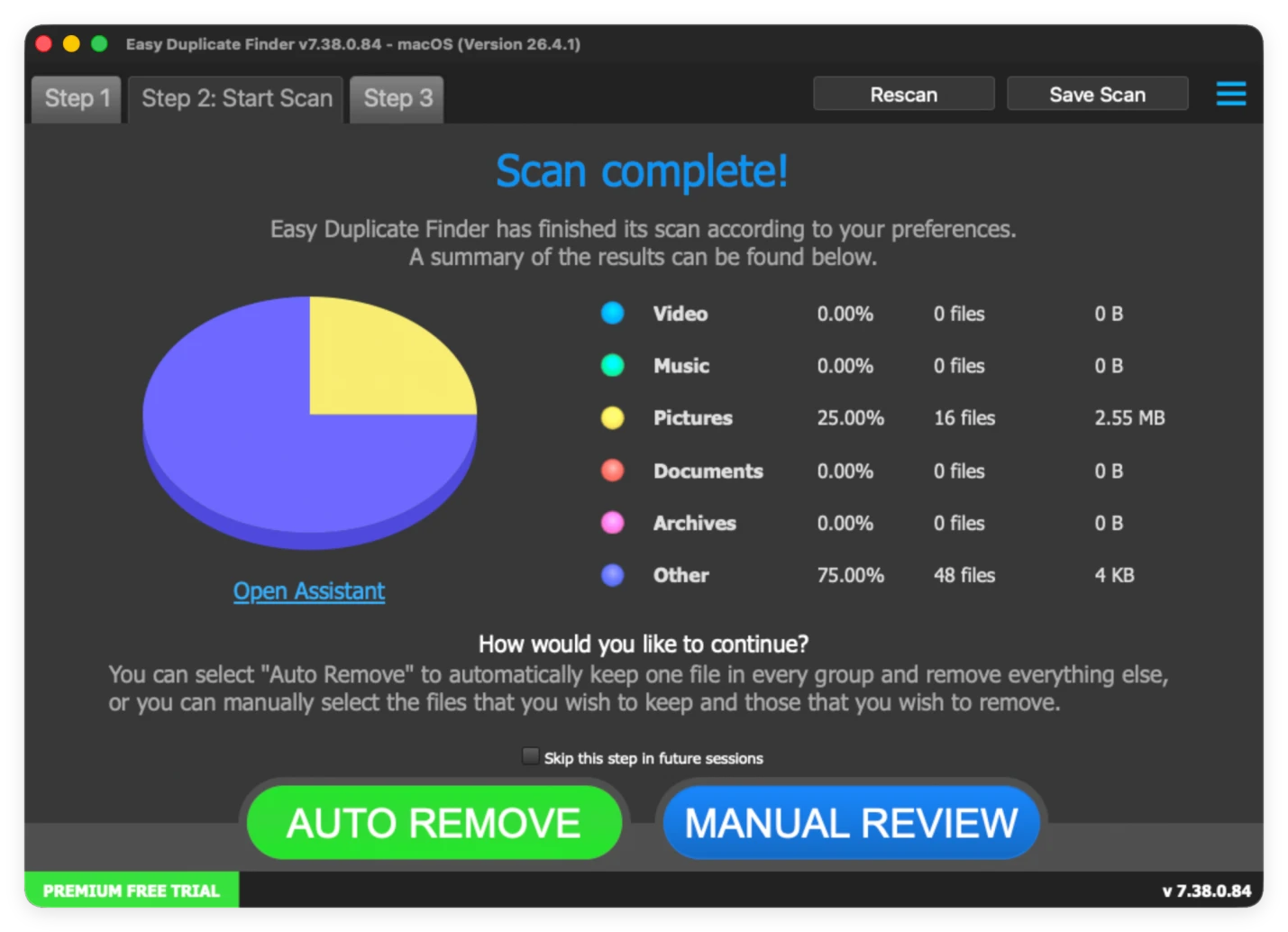Click the Save Scan button
1288x932 pixels.
coord(1097,94)
